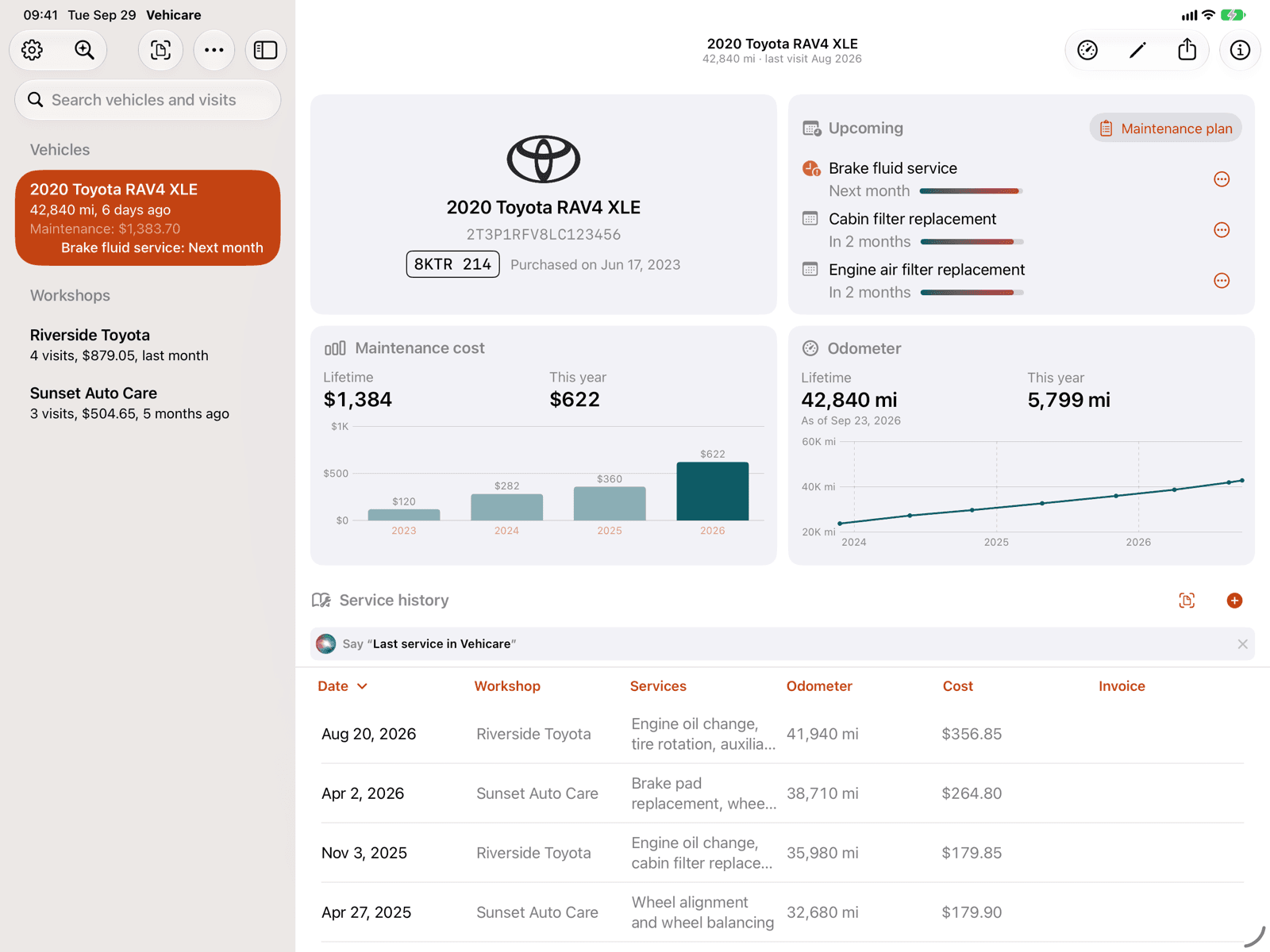Open options for Brake fluid service

click(1222, 179)
